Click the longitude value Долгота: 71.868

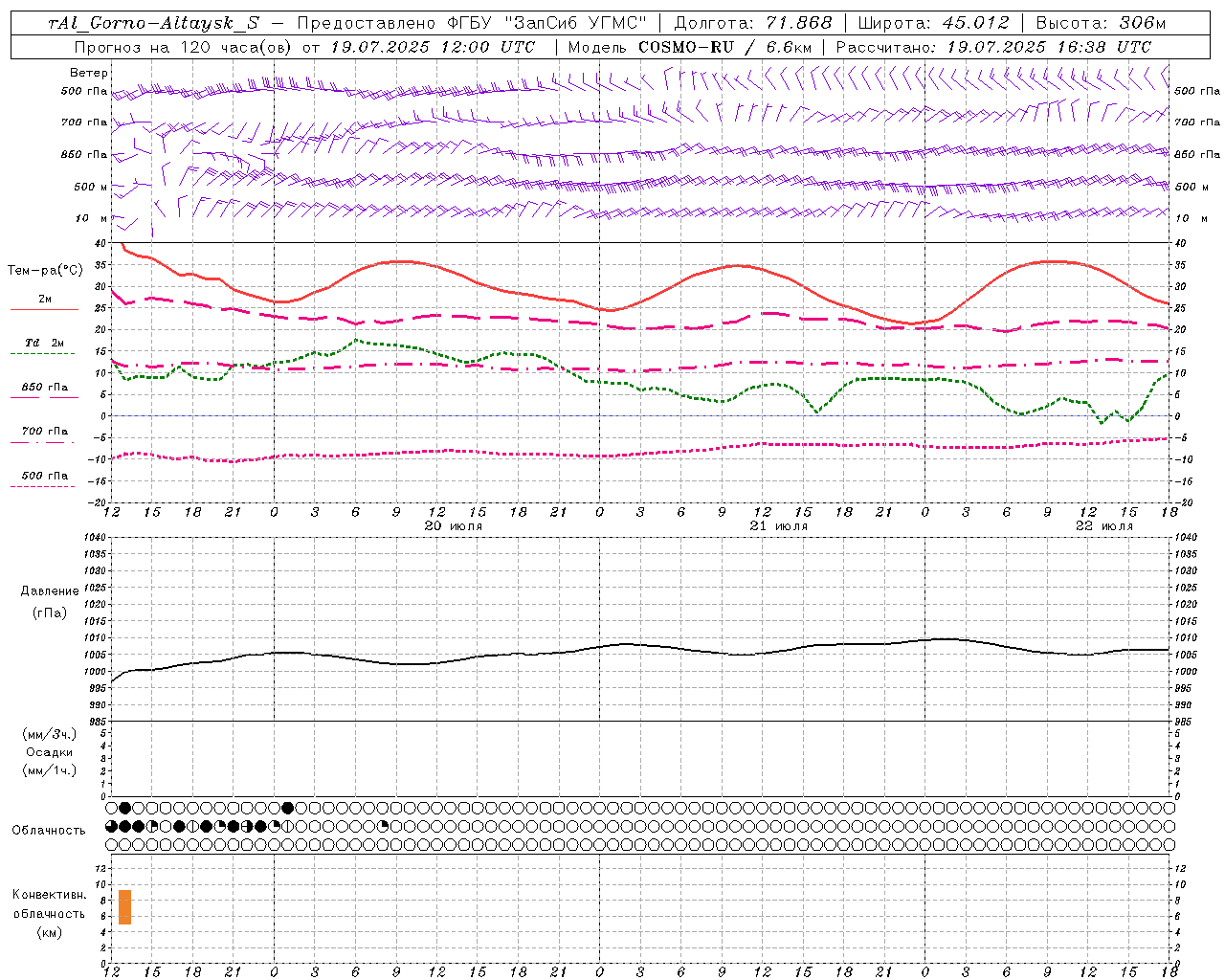click(753, 24)
